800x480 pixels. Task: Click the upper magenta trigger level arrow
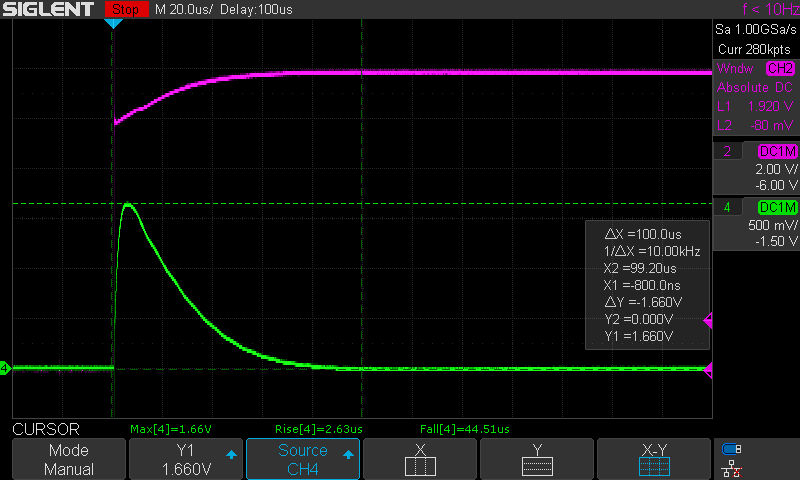[708, 320]
